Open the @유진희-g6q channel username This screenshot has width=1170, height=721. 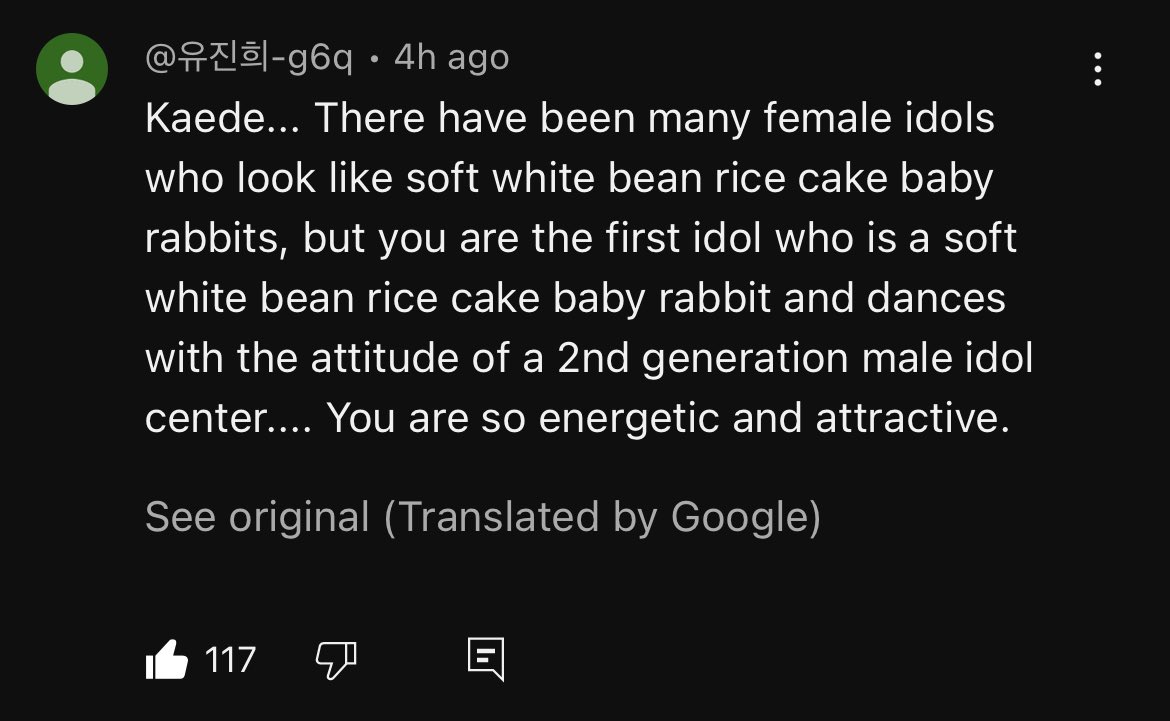pyautogui.click(x=248, y=58)
